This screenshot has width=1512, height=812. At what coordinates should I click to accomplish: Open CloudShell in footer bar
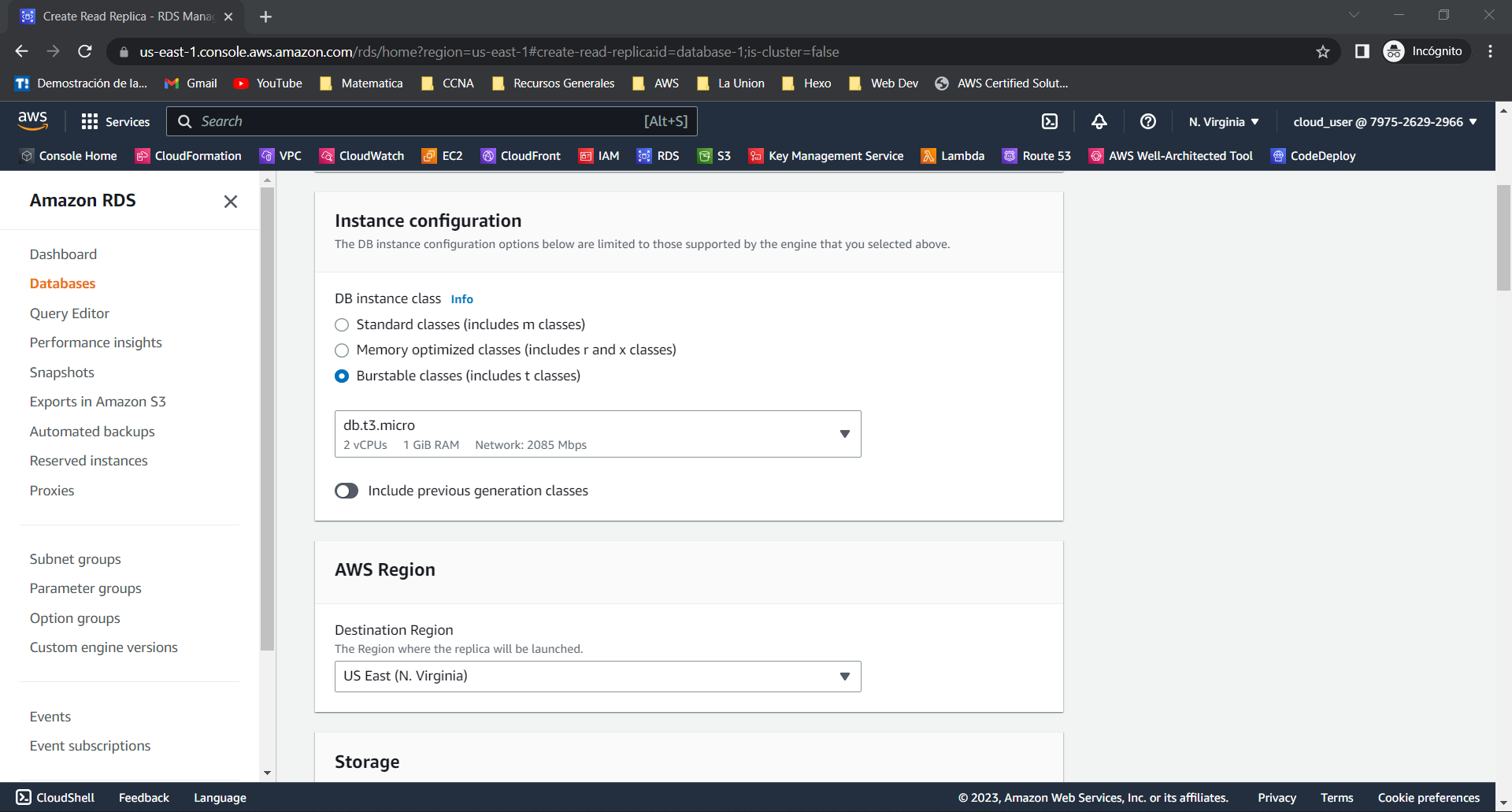pyautogui.click(x=55, y=798)
